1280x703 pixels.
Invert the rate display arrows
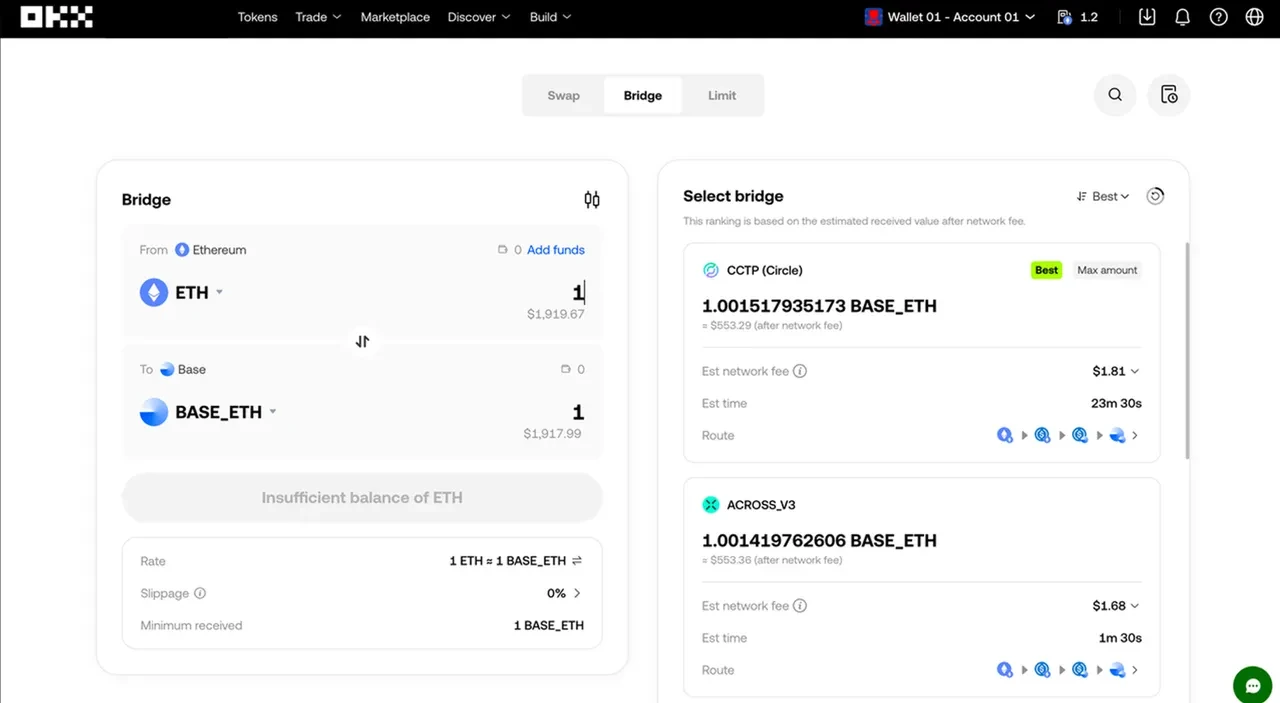click(x=577, y=561)
